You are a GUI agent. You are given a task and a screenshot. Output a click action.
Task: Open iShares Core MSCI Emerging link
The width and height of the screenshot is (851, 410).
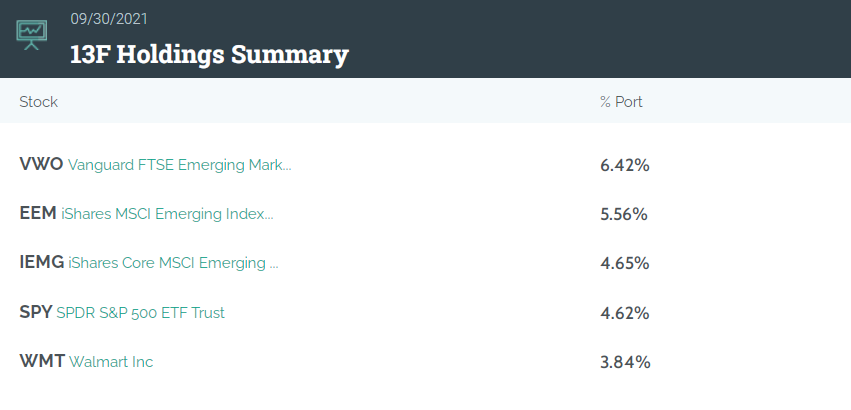[173, 263]
